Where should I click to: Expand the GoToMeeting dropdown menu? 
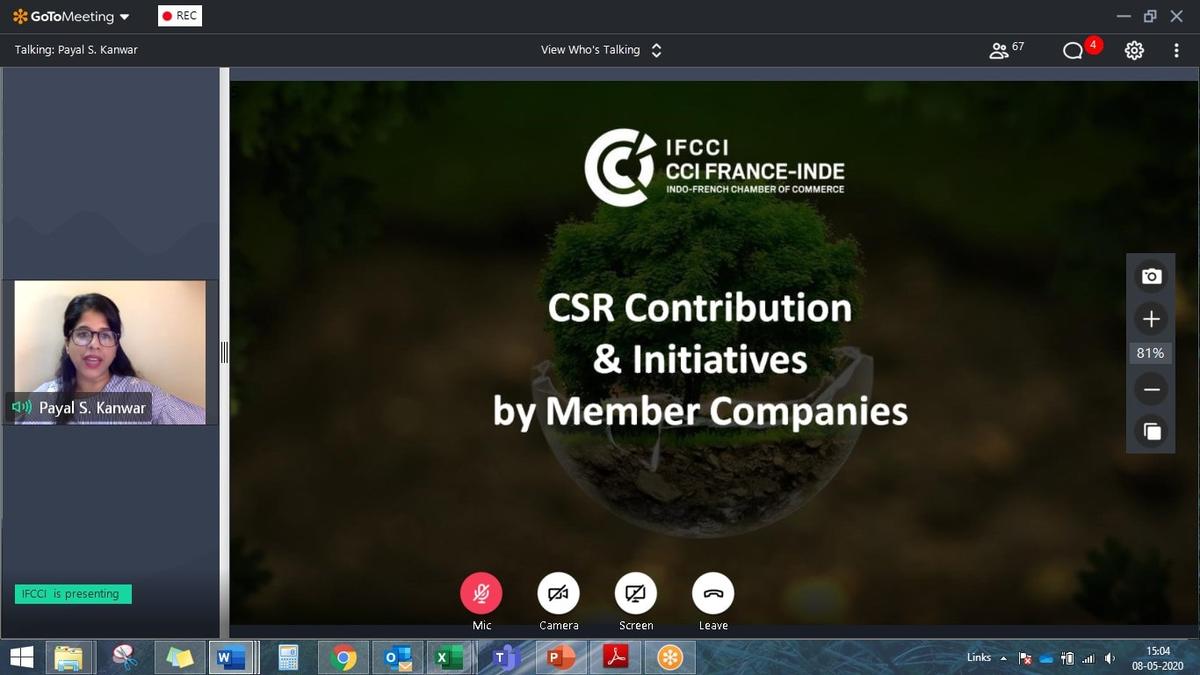[124, 17]
